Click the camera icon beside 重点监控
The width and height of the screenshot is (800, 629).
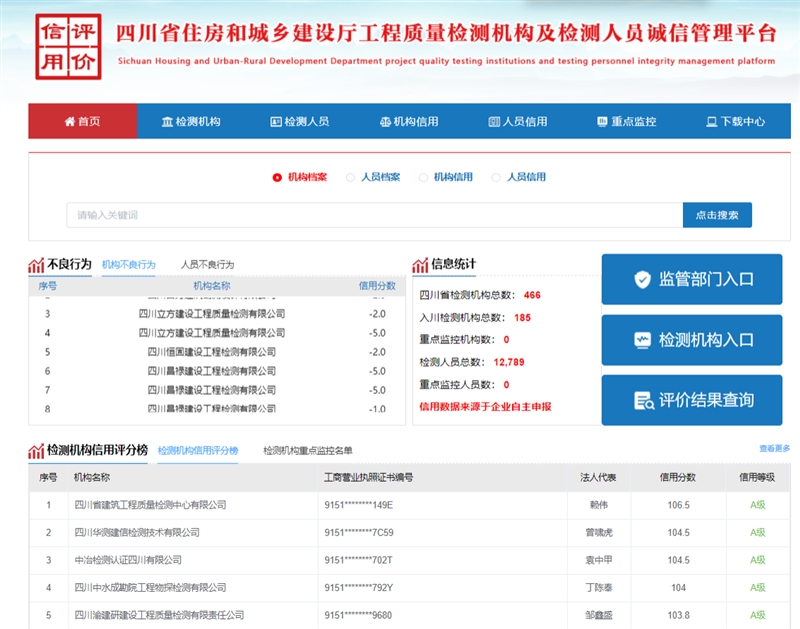[x=601, y=122]
